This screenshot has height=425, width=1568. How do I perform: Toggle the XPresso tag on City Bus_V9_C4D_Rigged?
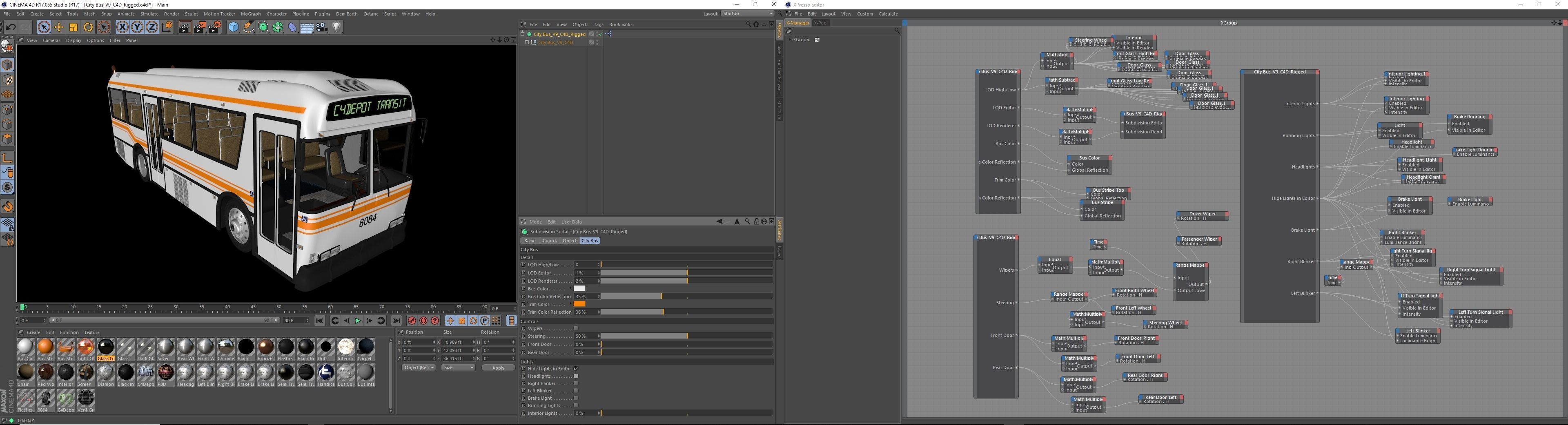coord(609,34)
